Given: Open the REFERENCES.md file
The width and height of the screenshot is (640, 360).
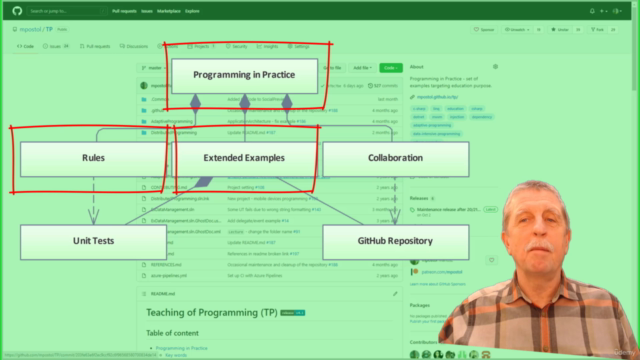Looking at the screenshot, I should click(x=166, y=264).
